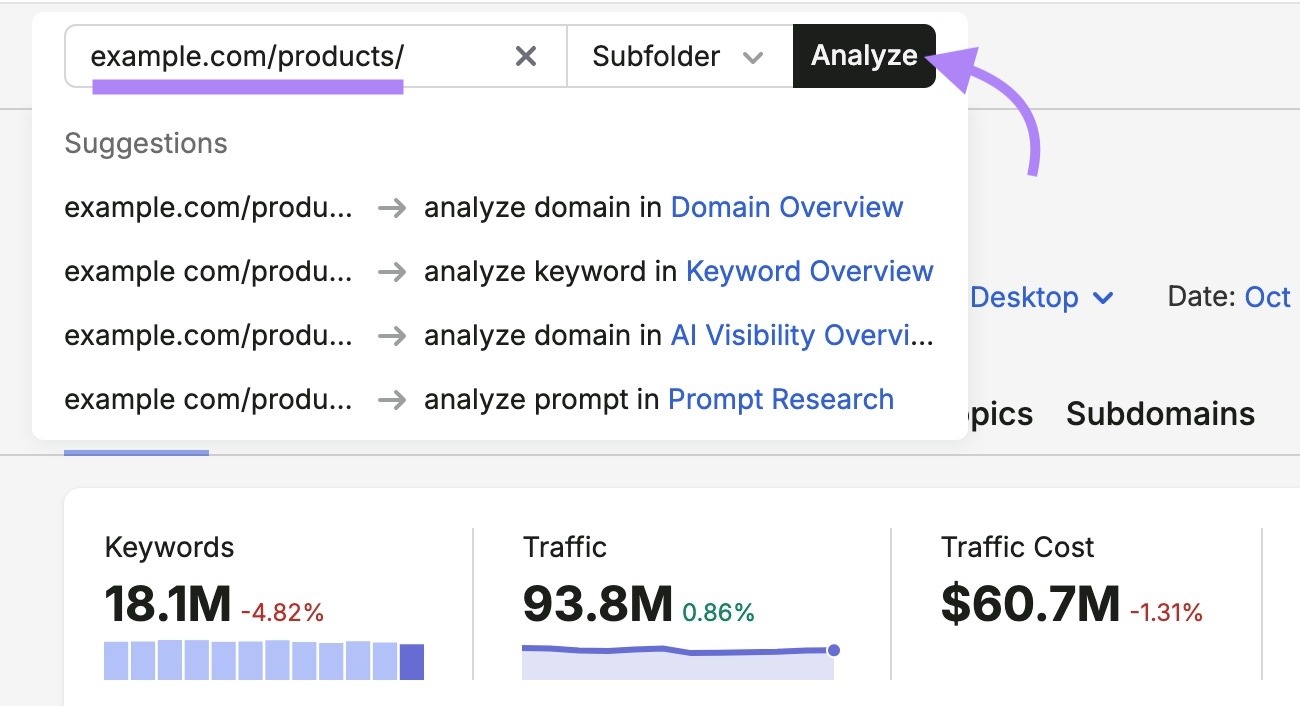This screenshot has width=1300, height=706.
Task: Open the Subfolder scope dropdown
Action: click(680, 56)
